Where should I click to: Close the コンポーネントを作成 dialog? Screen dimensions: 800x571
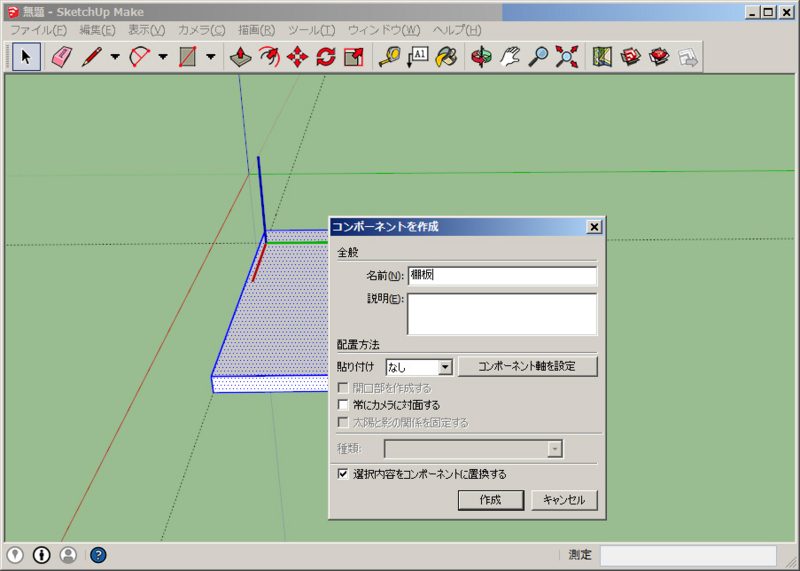tap(594, 227)
